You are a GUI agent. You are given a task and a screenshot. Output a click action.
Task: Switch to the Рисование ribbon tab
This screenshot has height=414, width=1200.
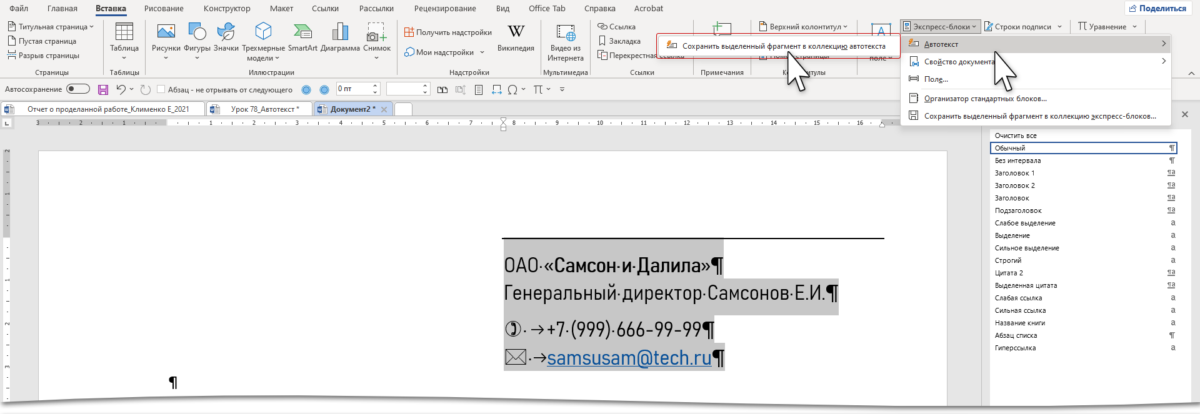[163, 8]
